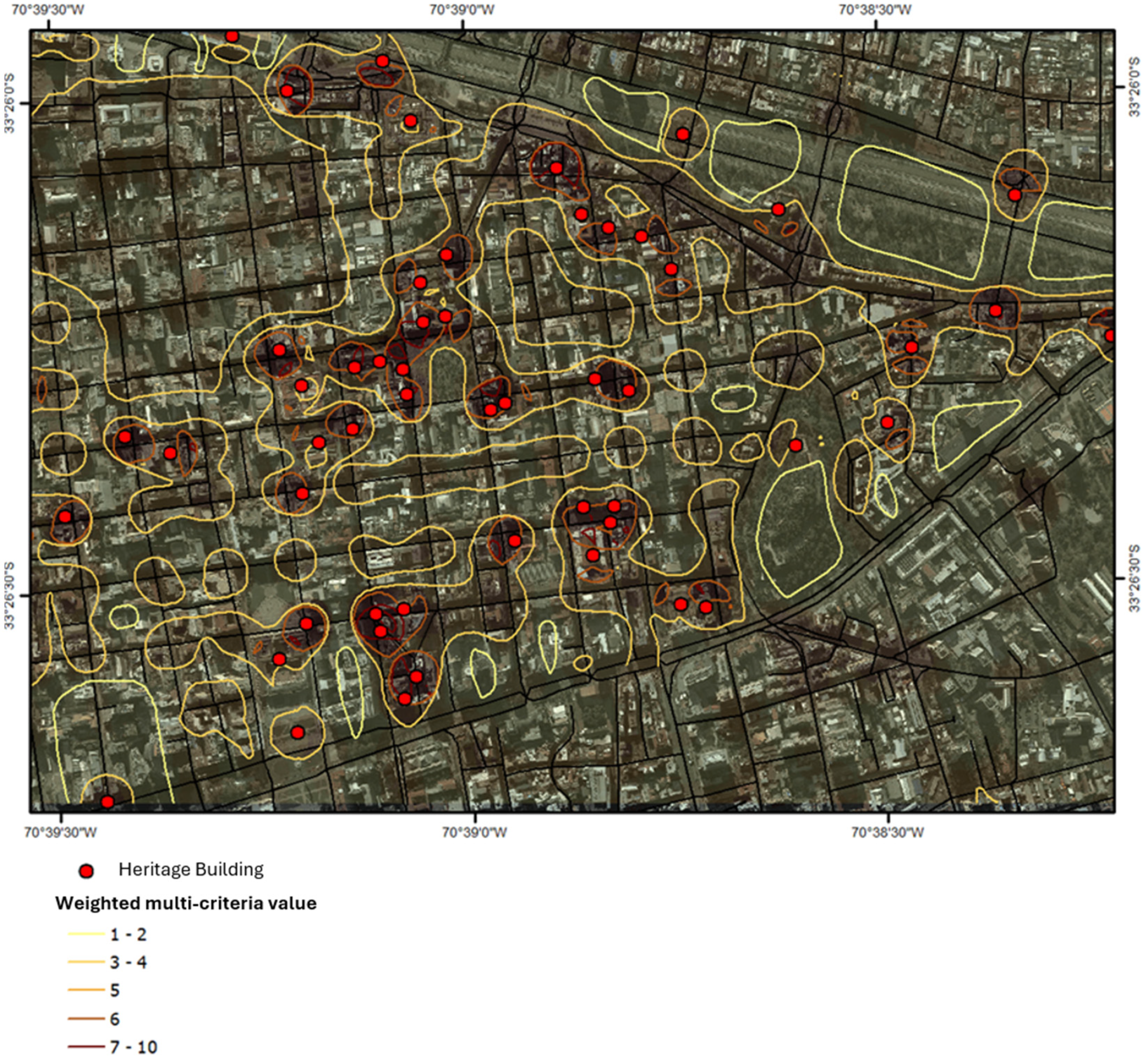
Task: Click the yellow 1 - 2 legend line
Action: pyautogui.click(x=87, y=934)
